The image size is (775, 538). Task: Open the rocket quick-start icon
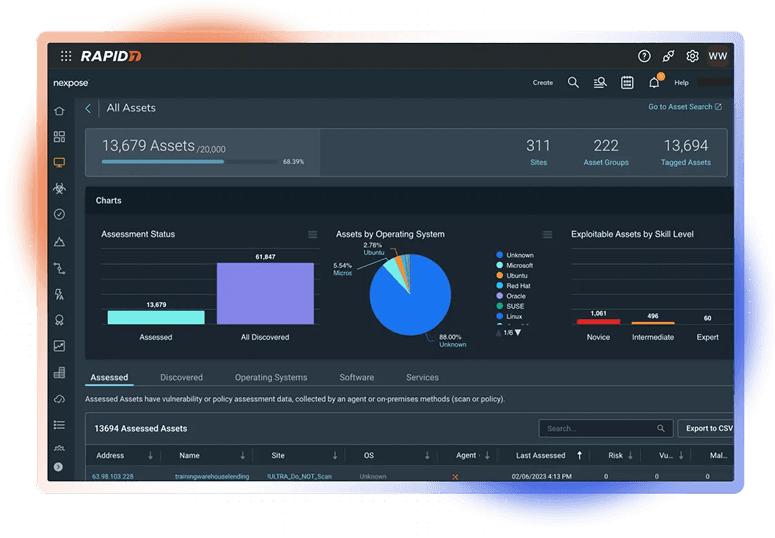click(x=668, y=56)
